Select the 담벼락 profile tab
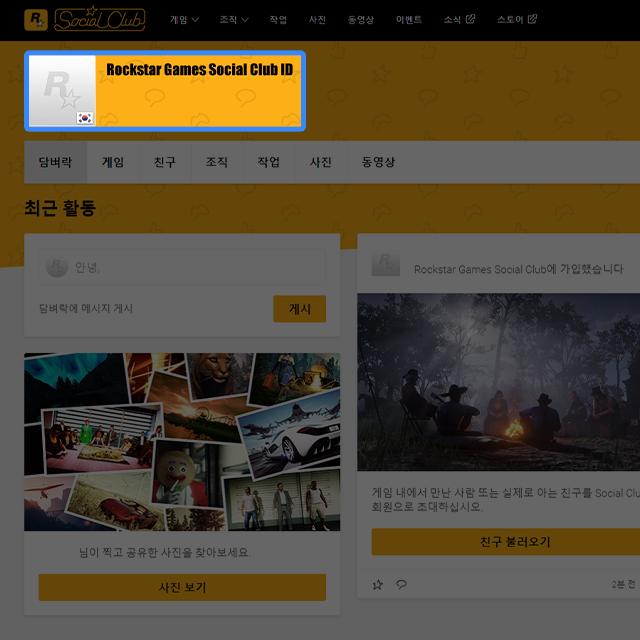Image resolution: width=640 pixels, height=640 pixels. pyautogui.click(x=56, y=162)
